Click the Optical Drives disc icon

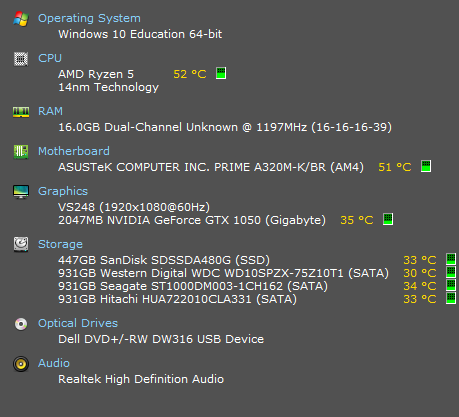pos(21,324)
